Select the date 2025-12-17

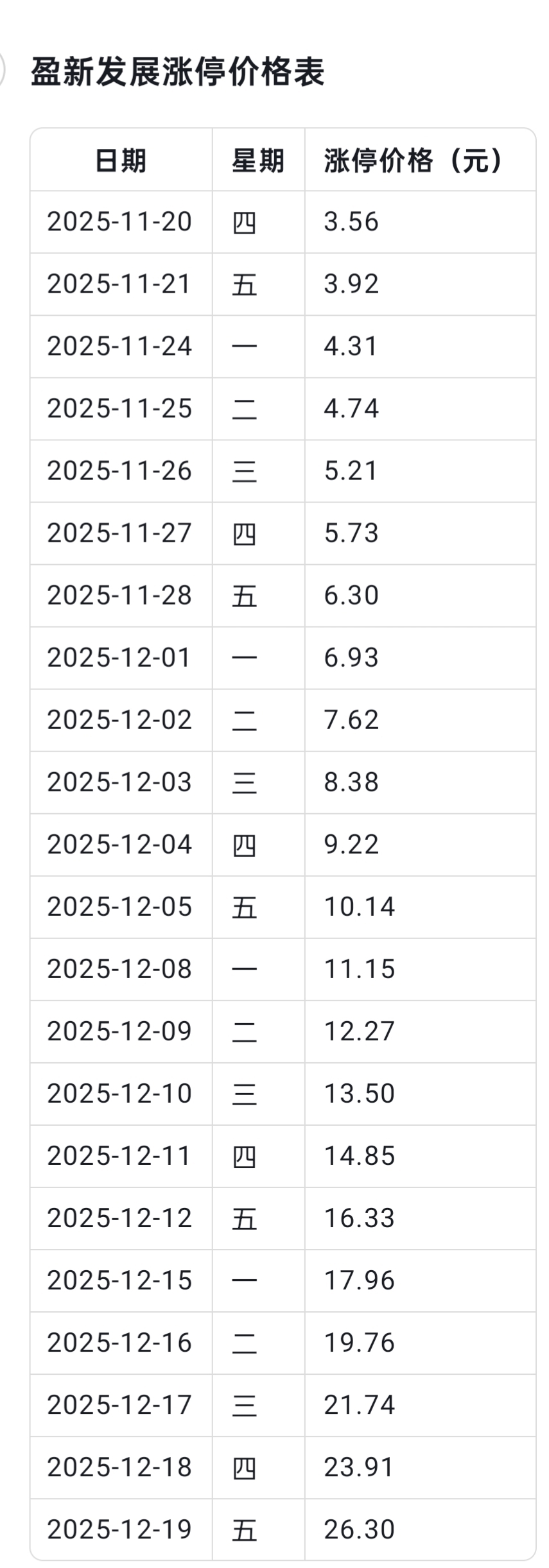click(x=119, y=1405)
